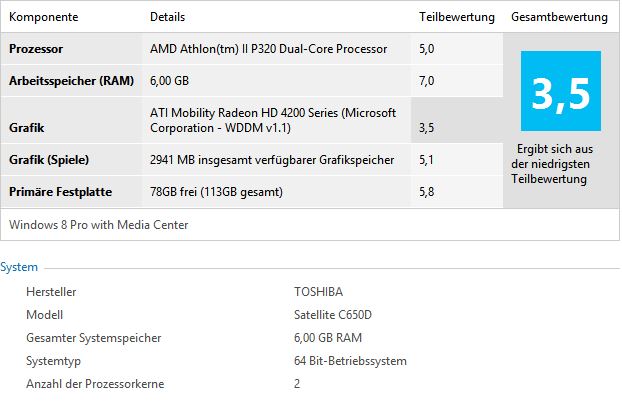The height and width of the screenshot is (402, 622).
Task: Click the 7,0 RAM subscore
Action: (x=426, y=81)
